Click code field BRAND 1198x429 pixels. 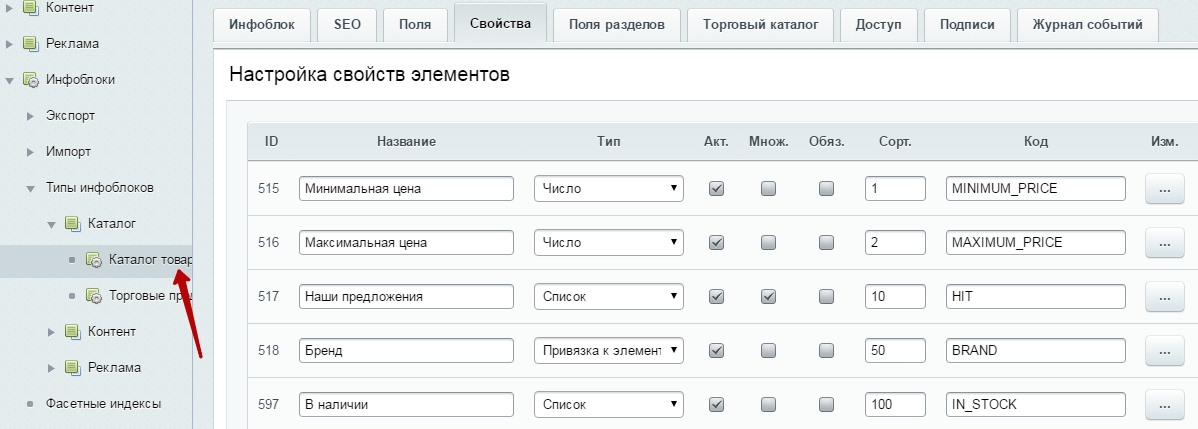coord(1035,350)
